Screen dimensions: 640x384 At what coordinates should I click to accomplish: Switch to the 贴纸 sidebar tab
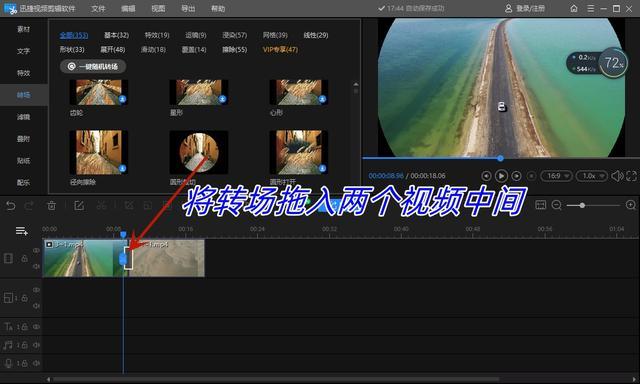(24, 161)
